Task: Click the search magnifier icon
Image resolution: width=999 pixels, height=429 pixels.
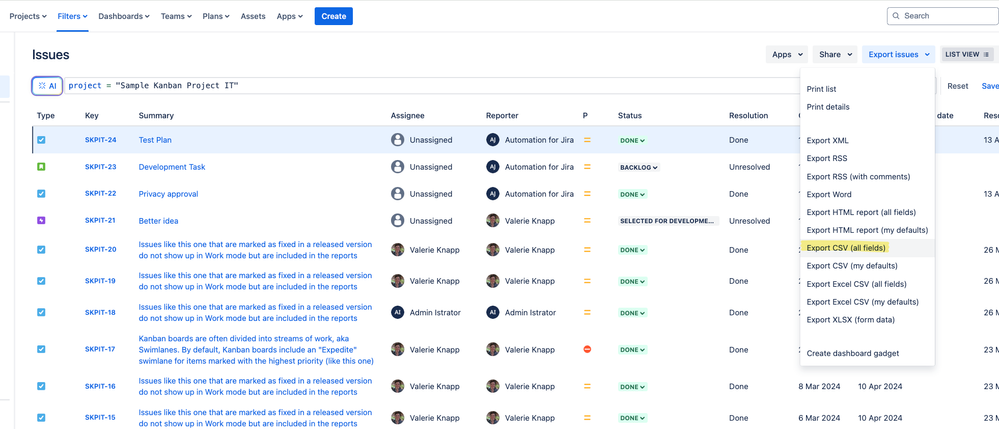Action: coord(896,16)
